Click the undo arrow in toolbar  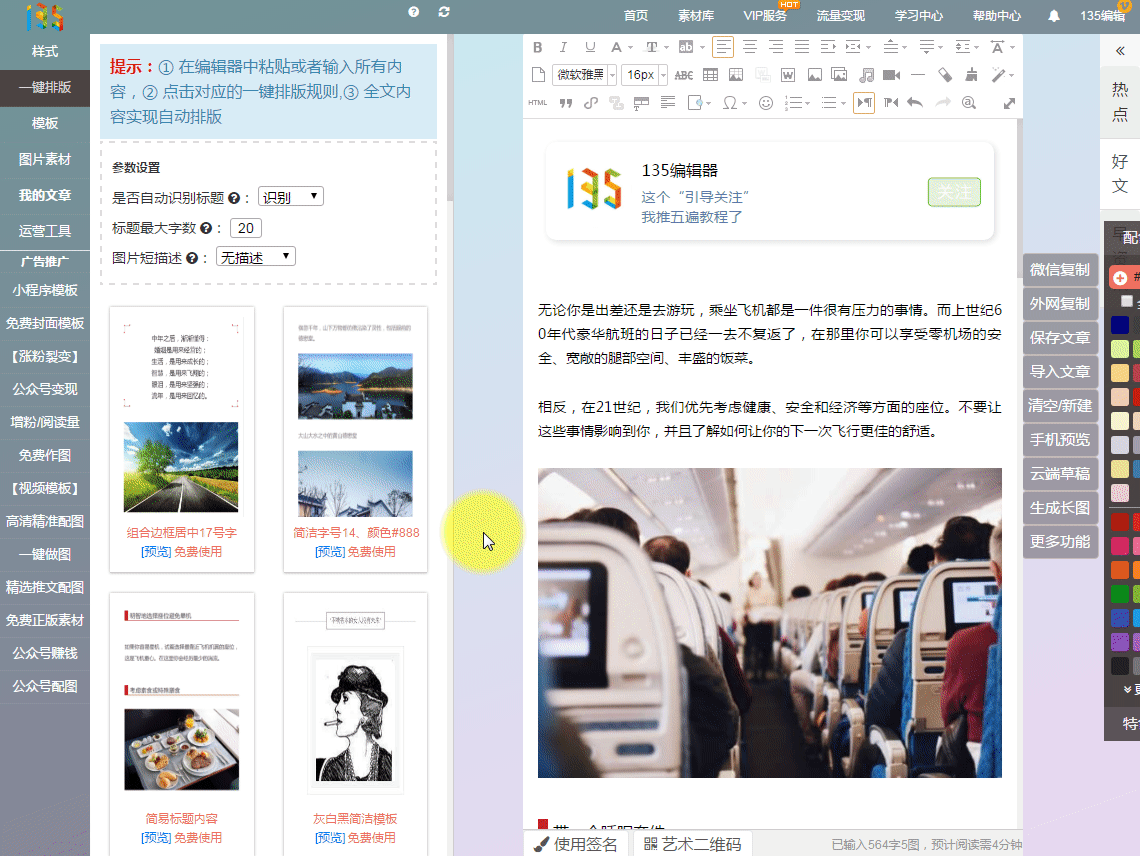(x=914, y=102)
